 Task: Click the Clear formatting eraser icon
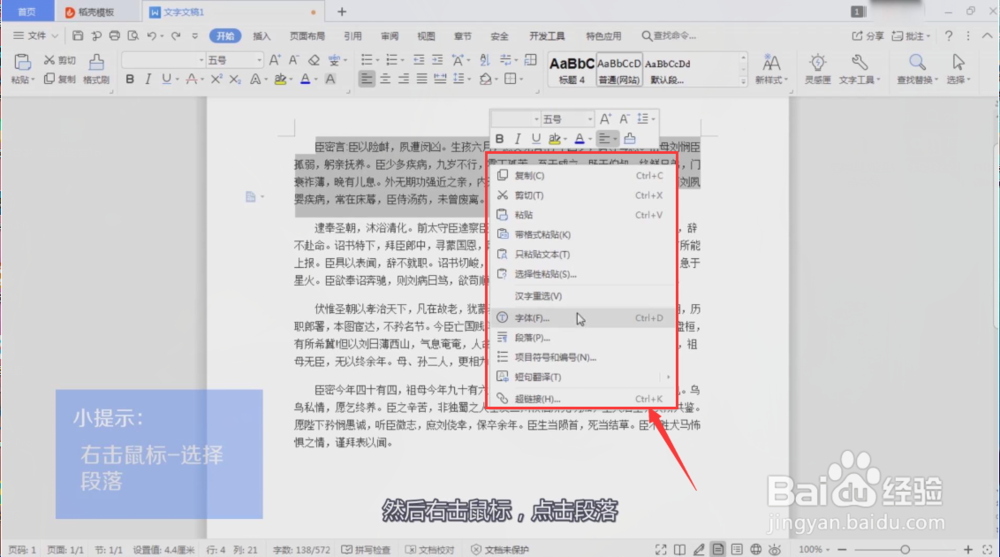pyautogui.click(x=313, y=60)
